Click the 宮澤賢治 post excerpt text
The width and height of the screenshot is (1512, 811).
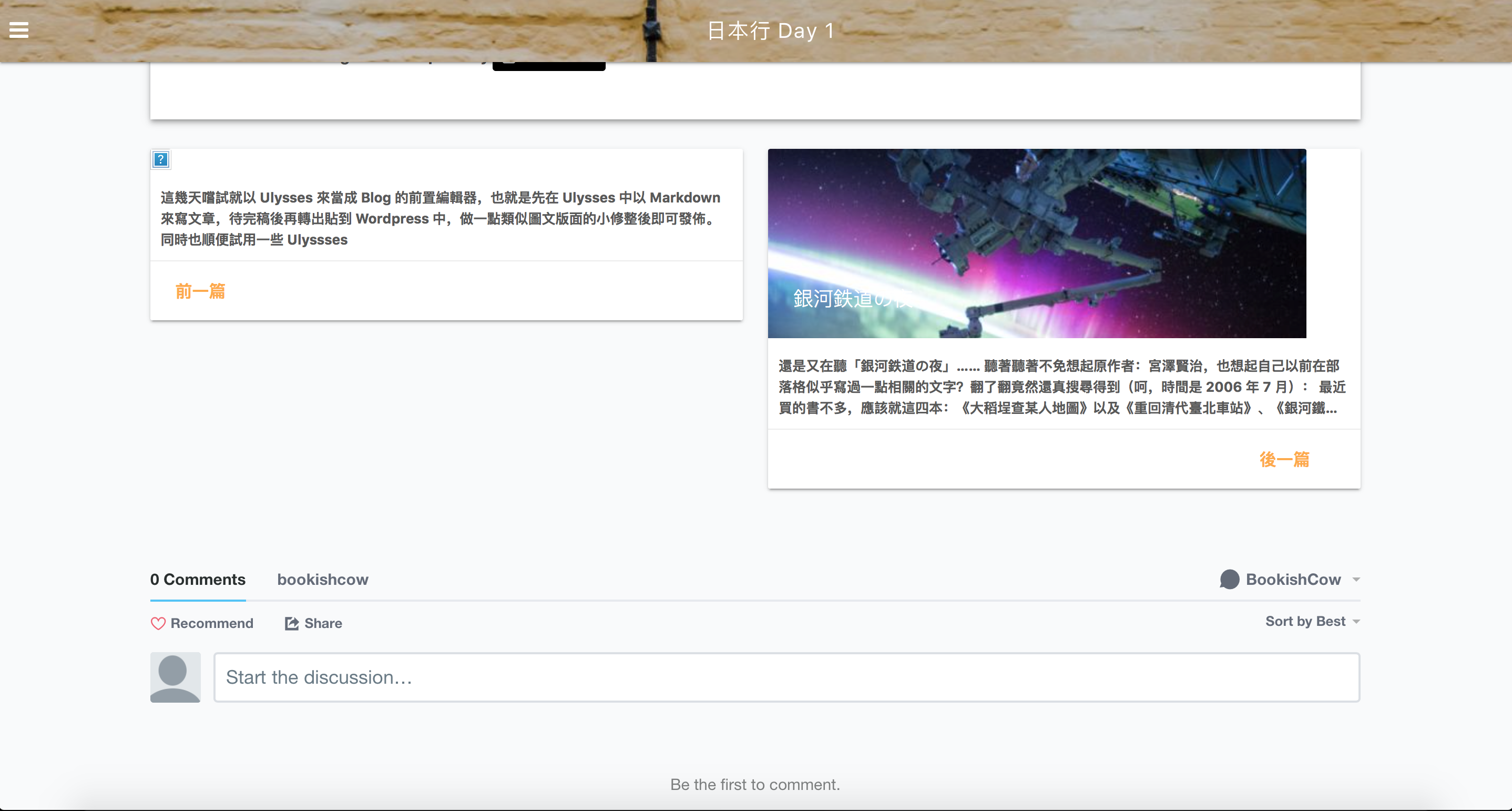coord(1061,387)
